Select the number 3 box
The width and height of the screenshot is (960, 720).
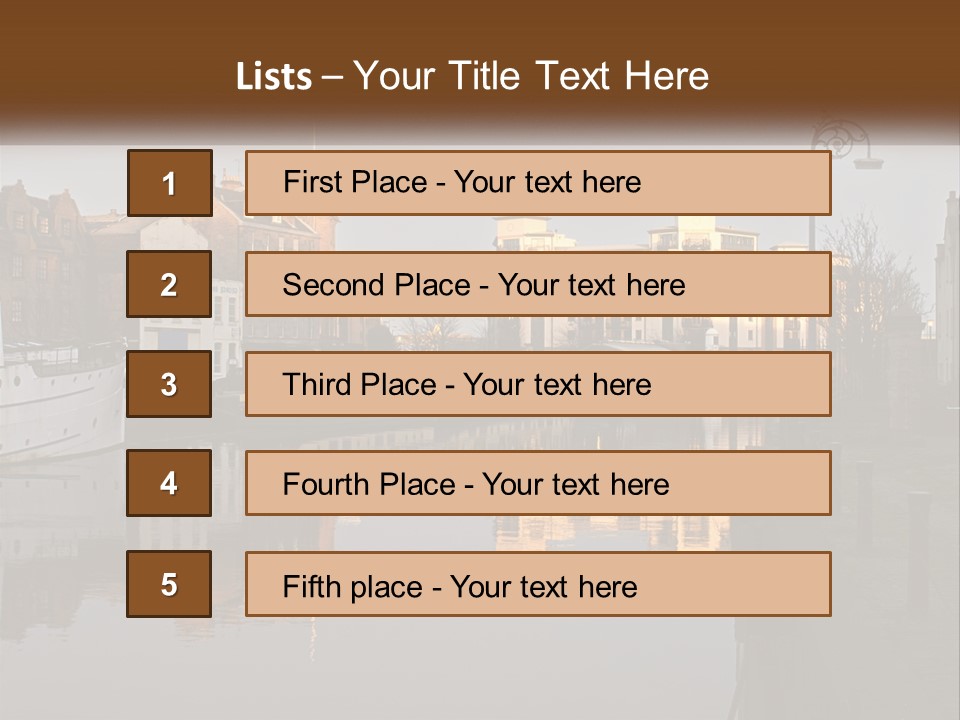(169, 384)
